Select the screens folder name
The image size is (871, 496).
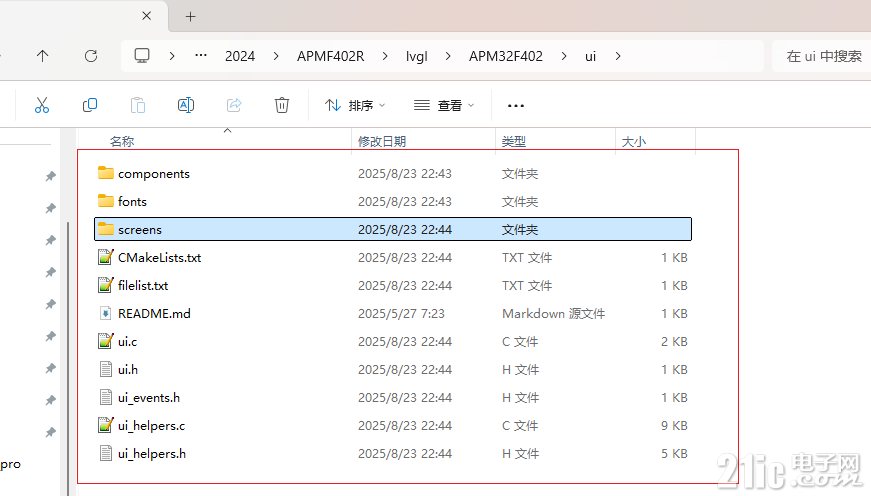[x=140, y=229]
